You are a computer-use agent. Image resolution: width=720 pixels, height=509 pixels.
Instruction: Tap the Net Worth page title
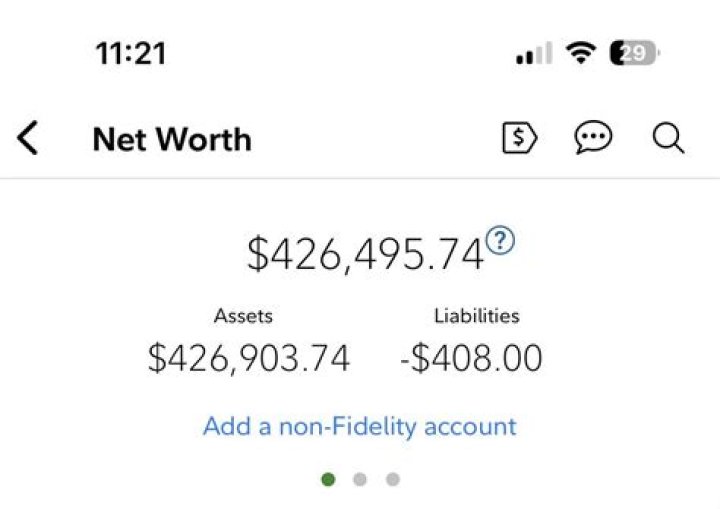click(172, 139)
